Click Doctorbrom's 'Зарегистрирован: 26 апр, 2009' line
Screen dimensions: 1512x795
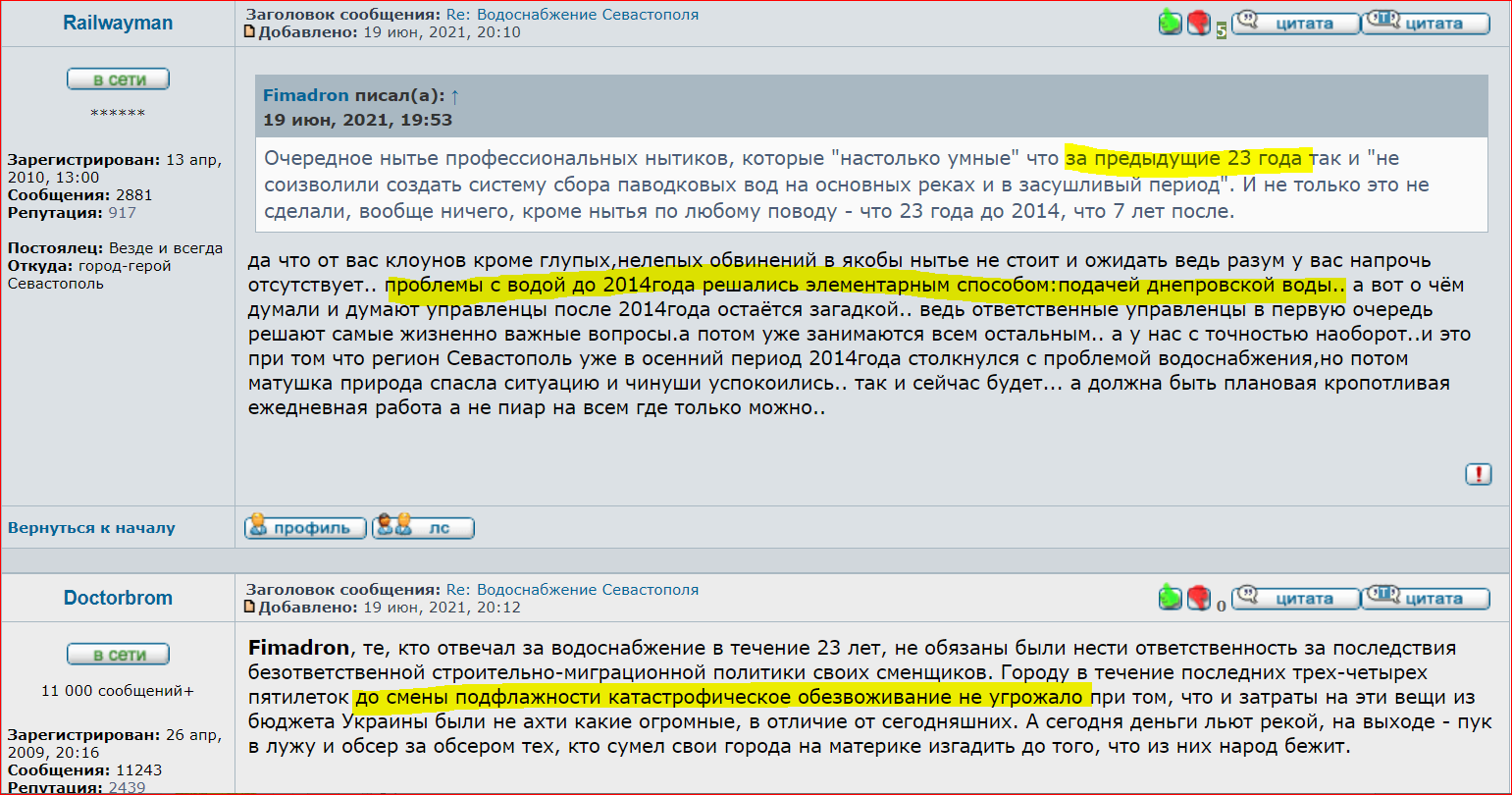click(115, 744)
